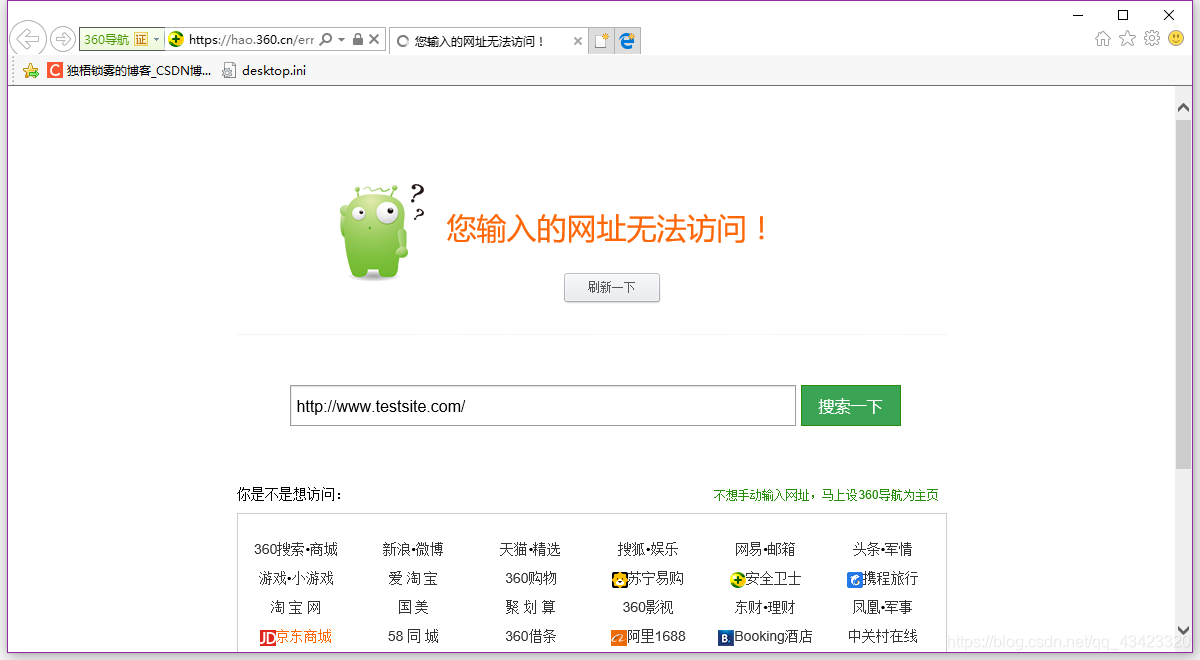1200x660 pixels.
Task: Open the 360购物 link
Action: click(x=531, y=578)
